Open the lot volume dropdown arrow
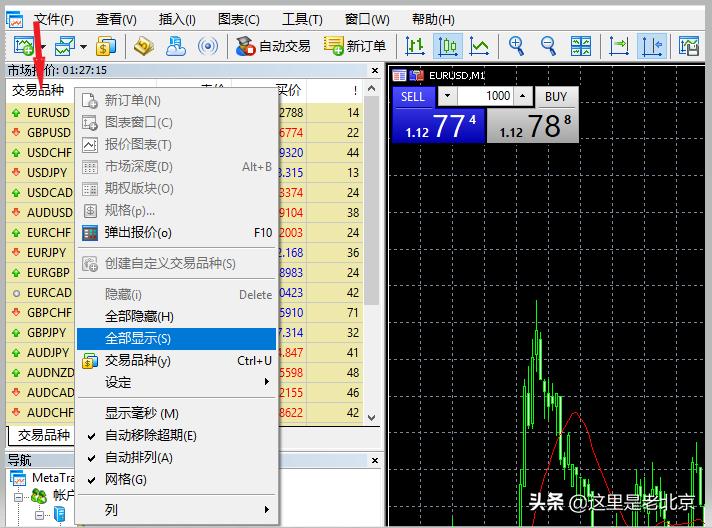The image size is (712, 528). 447,97
